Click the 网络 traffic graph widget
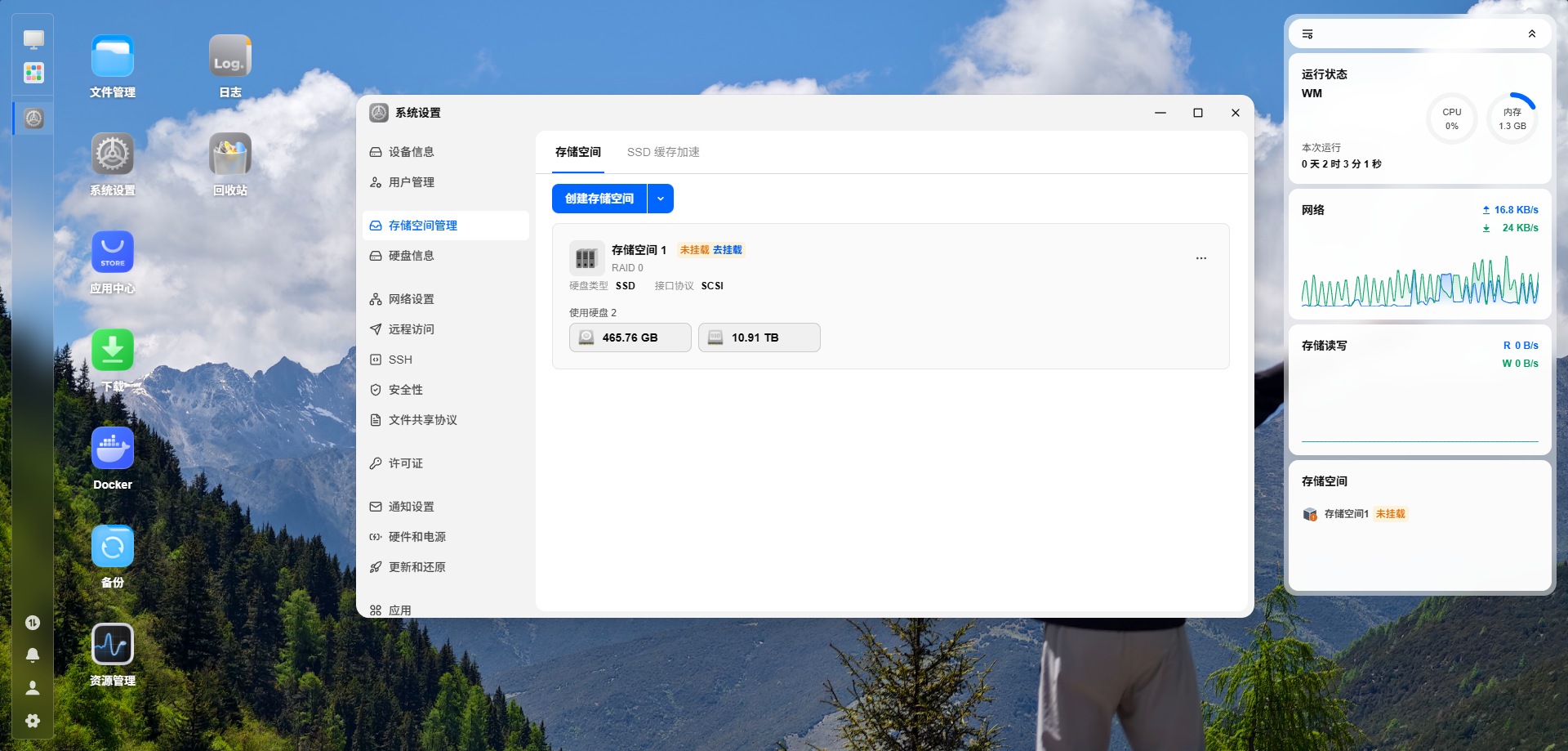Screen dimensions: 1568x751 [x=1420, y=282]
